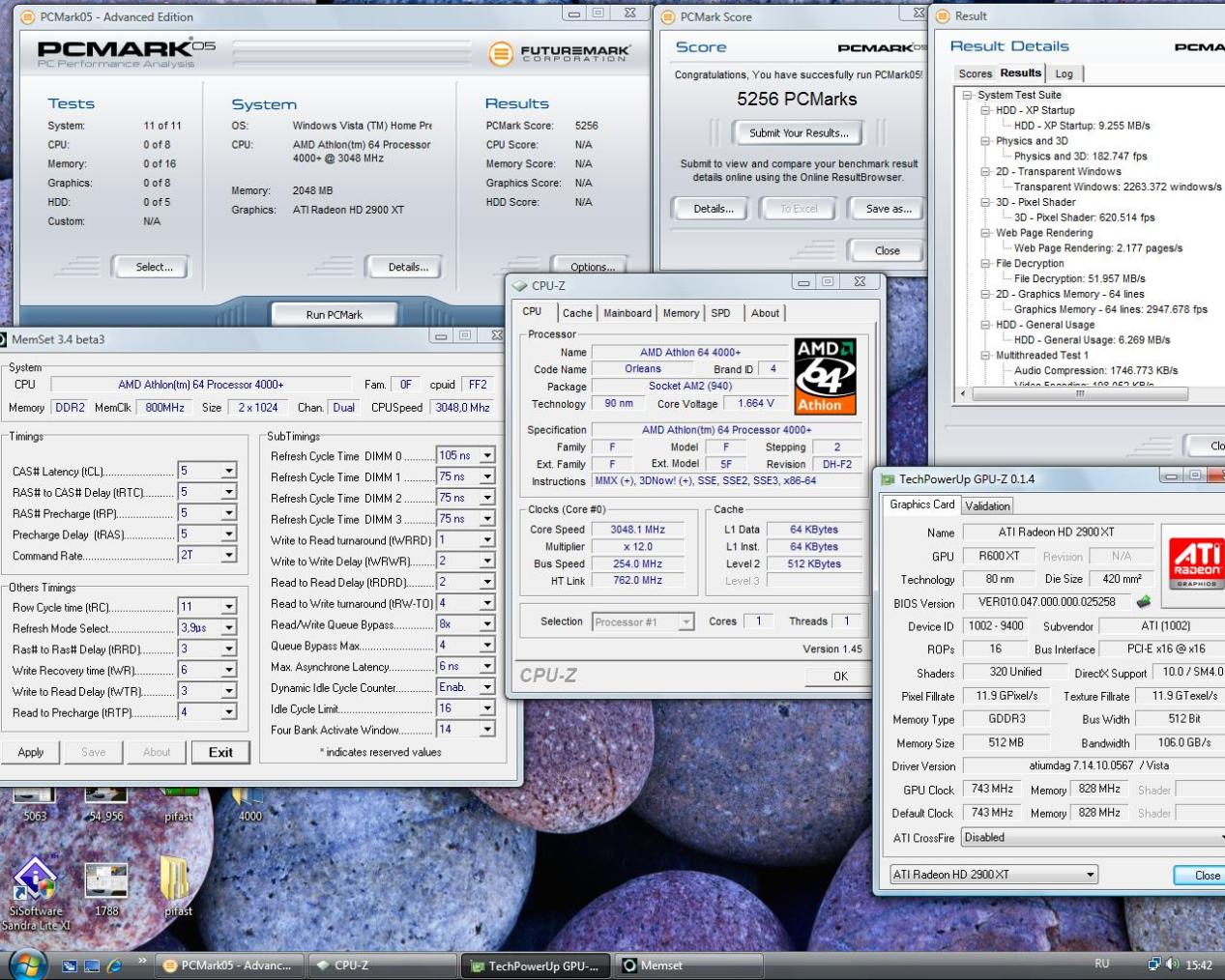Click the ATI Radeon logo in GPU-Z

(x=1195, y=563)
